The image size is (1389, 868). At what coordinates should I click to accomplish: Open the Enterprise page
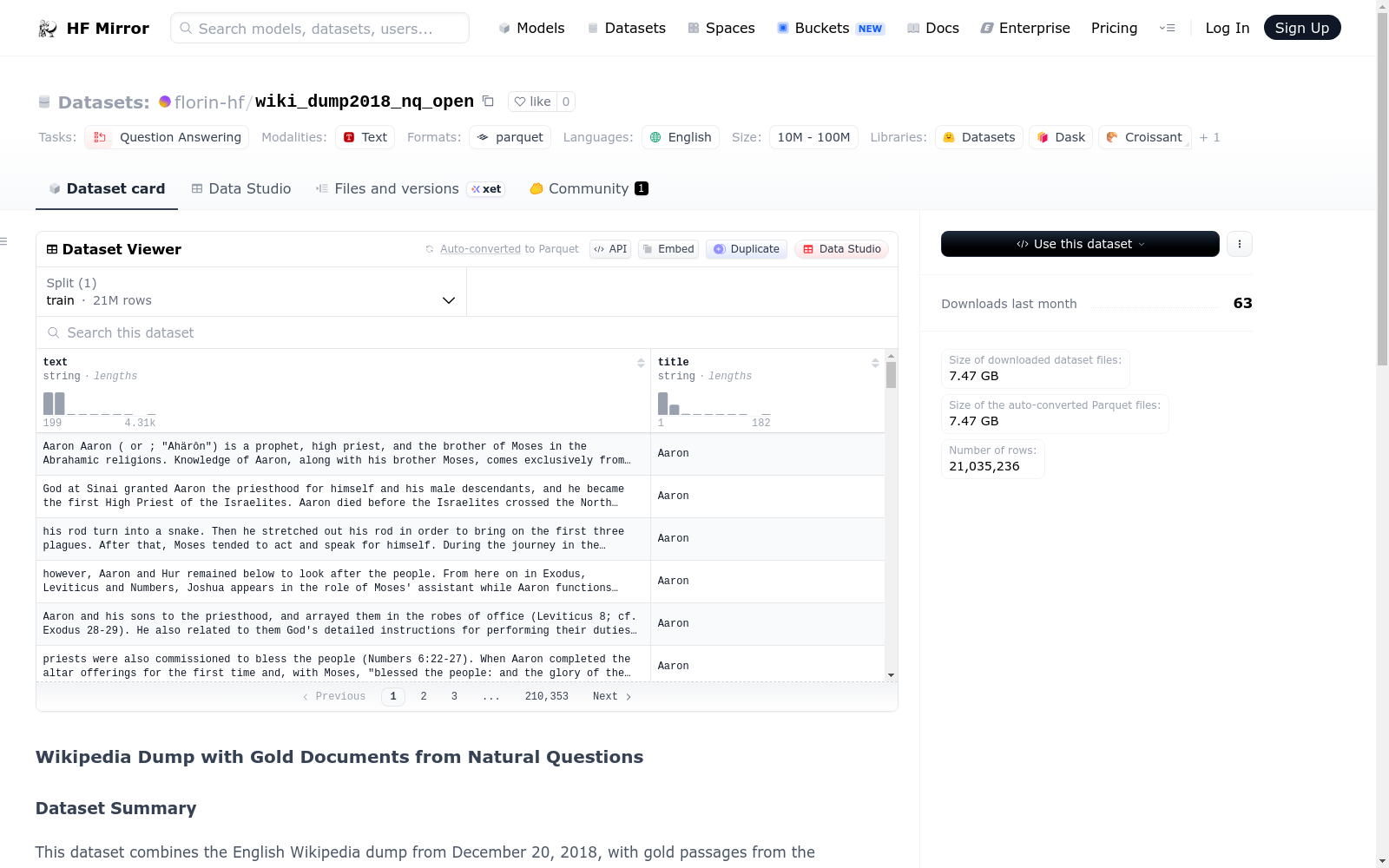tap(1024, 29)
